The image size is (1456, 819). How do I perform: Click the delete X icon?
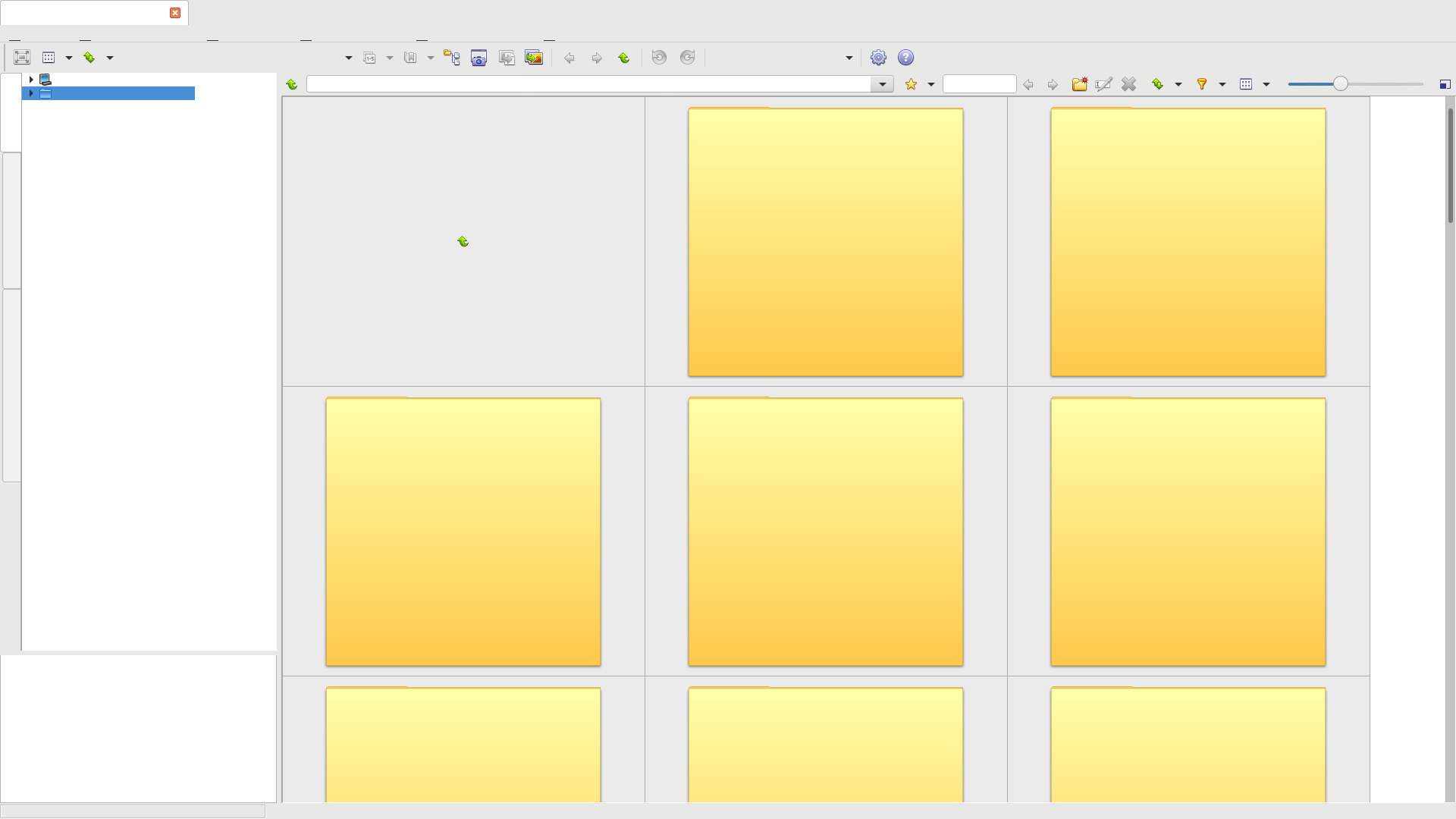[x=1128, y=84]
